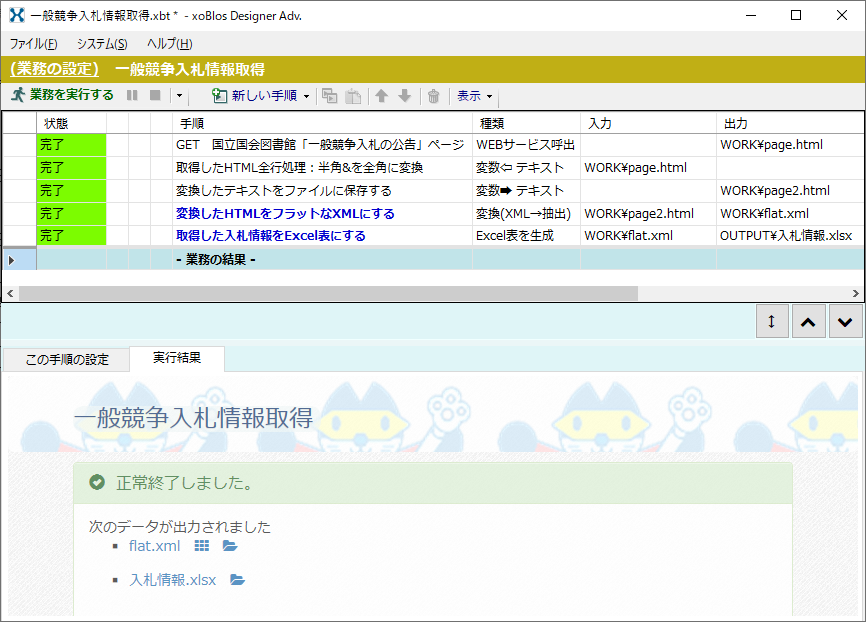Stop the process execution
The width and height of the screenshot is (866, 622).
153,96
